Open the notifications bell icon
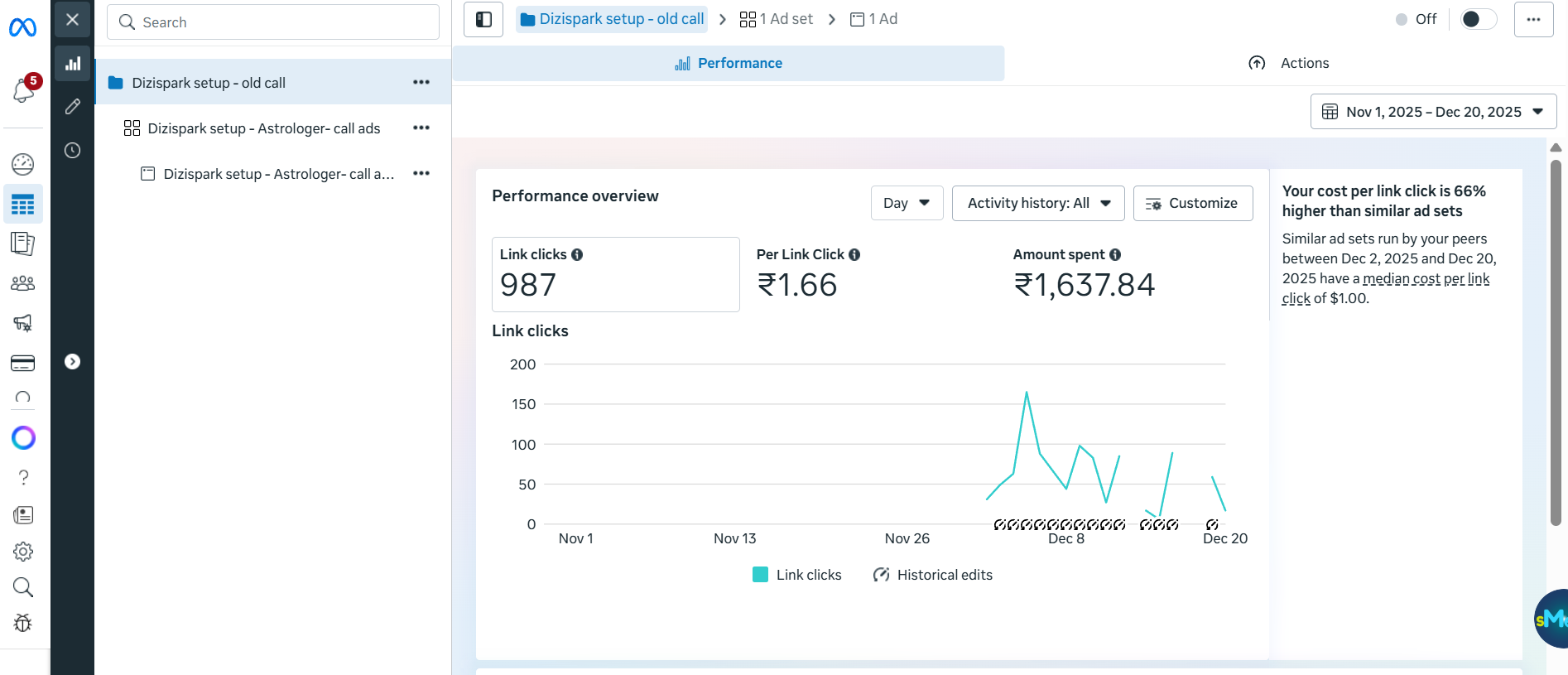This screenshot has height=675, width=1568. pyautogui.click(x=23, y=90)
